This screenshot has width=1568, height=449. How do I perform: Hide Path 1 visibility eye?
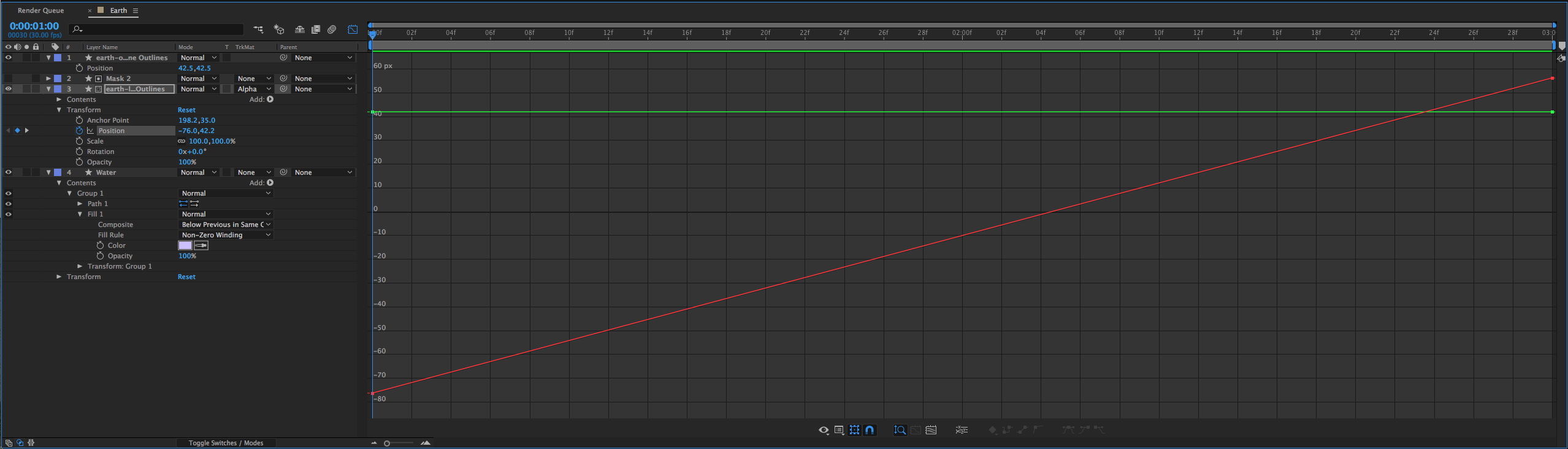pyautogui.click(x=9, y=204)
